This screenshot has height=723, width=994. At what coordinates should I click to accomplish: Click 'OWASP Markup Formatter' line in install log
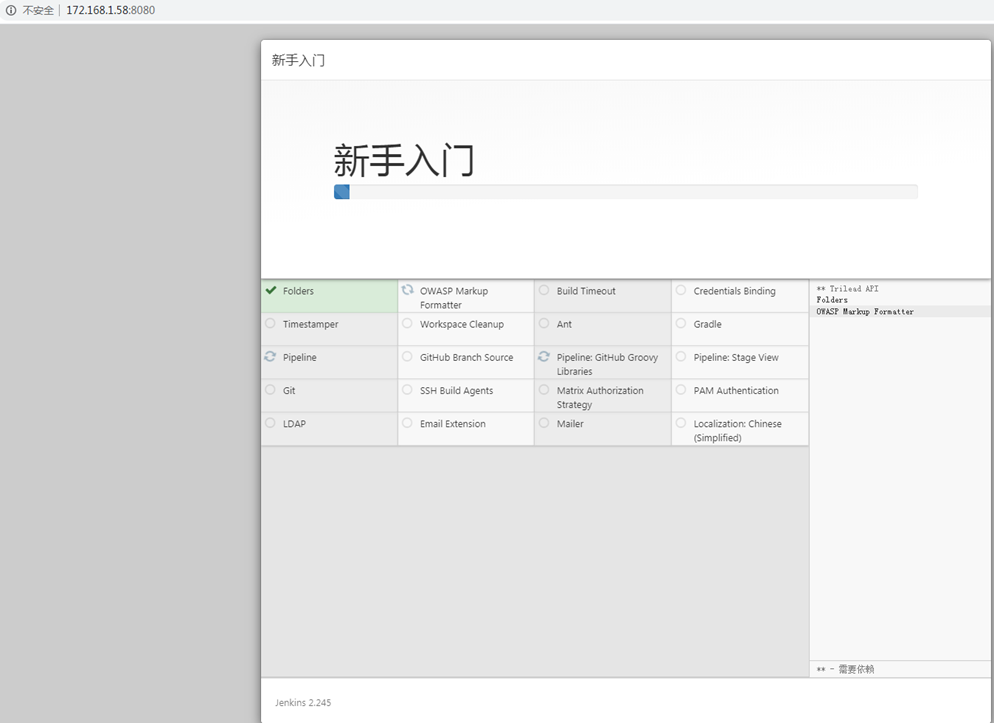[865, 311]
